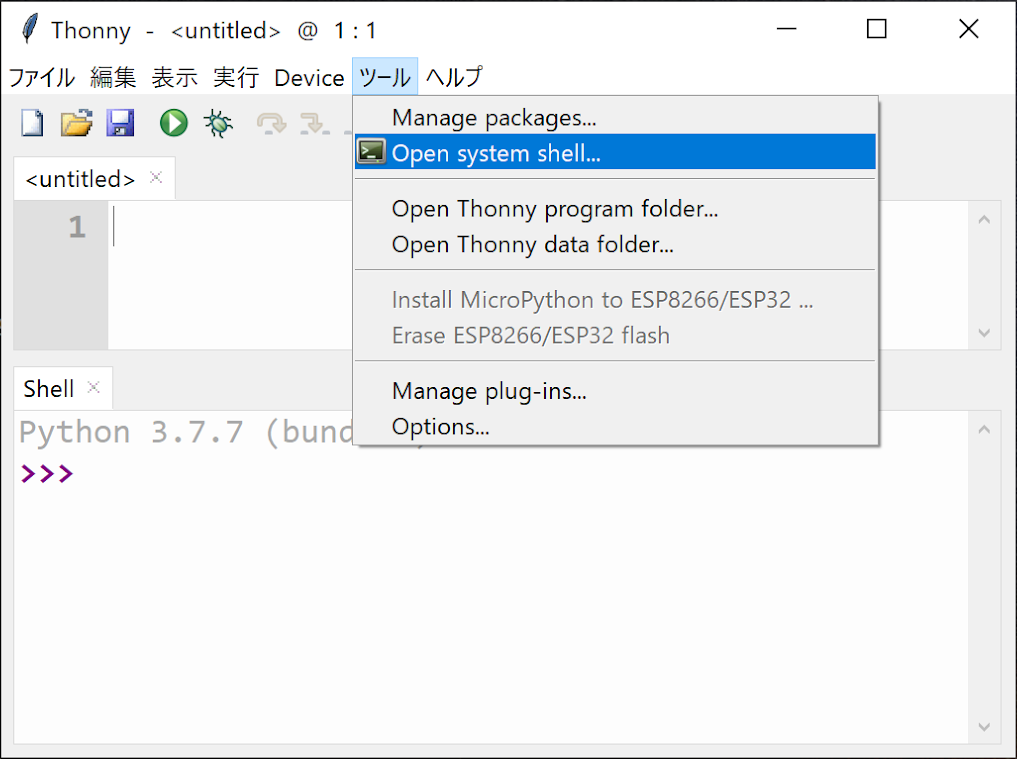The height and width of the screenshot is (759, 1017).
Task: Open the Device menu
Action: [x=309, y=77]
